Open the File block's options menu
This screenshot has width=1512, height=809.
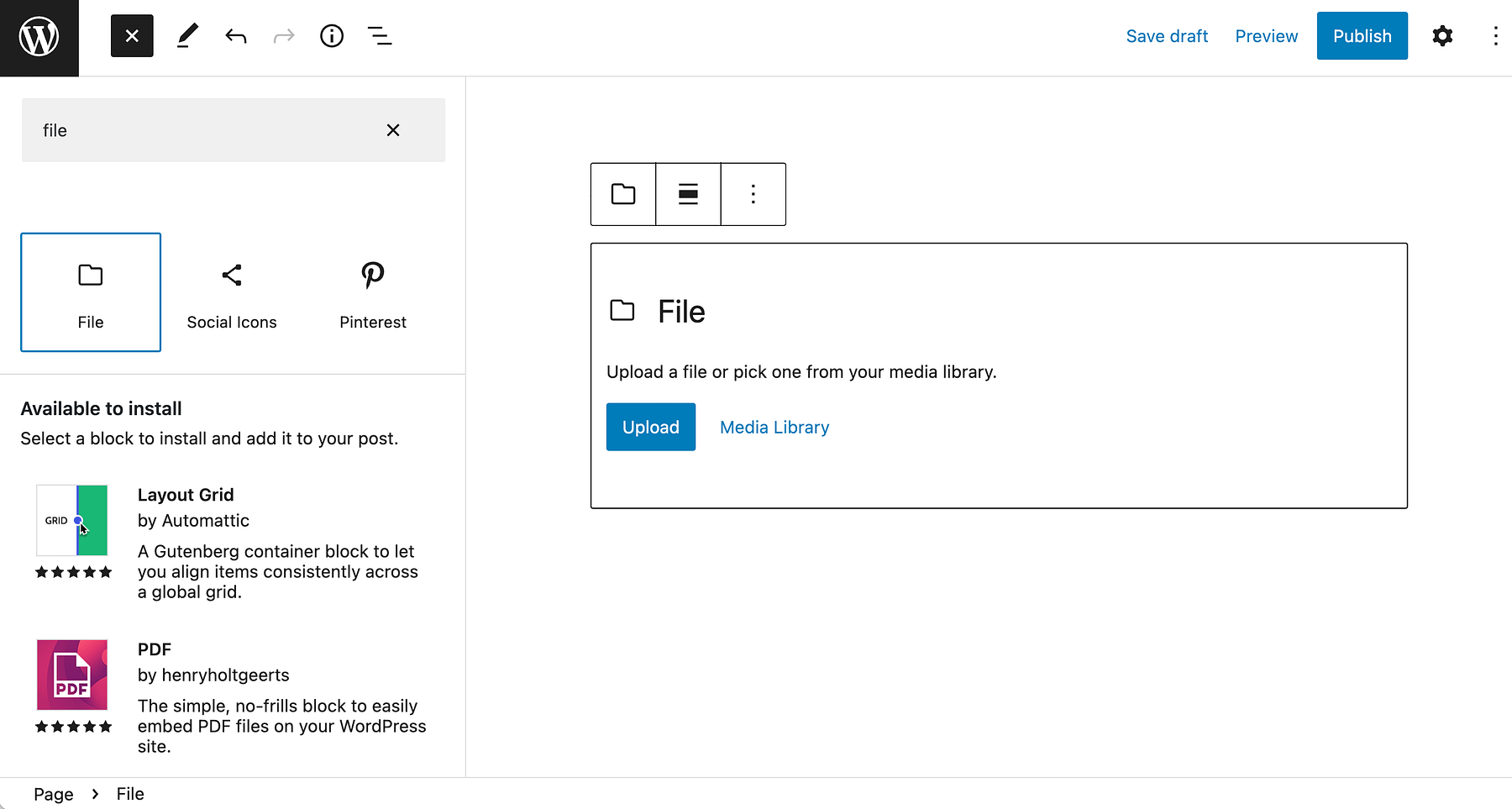point(753,194)
